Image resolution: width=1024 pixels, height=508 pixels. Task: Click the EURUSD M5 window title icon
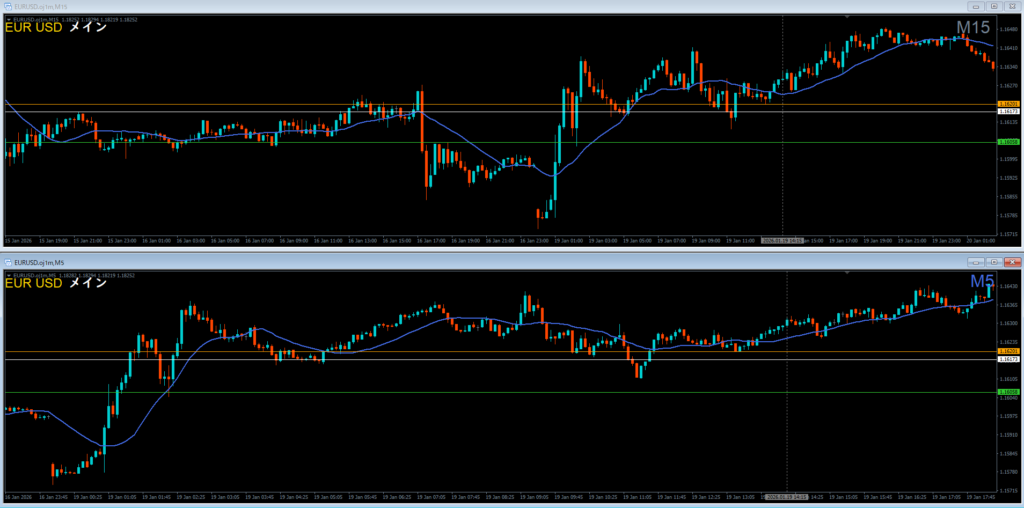(x=7, y=262)
